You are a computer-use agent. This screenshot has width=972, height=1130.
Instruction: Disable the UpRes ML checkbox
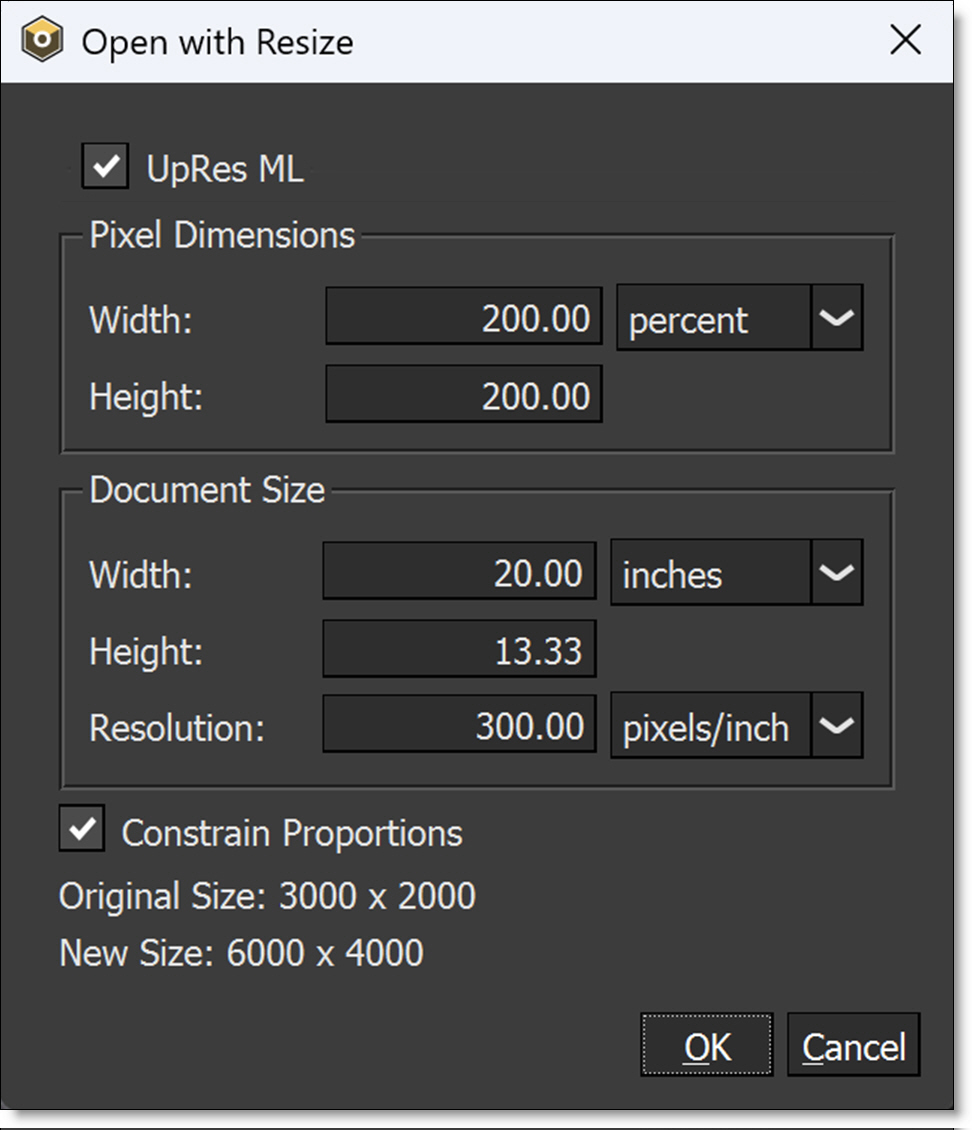tap(105, 166)
